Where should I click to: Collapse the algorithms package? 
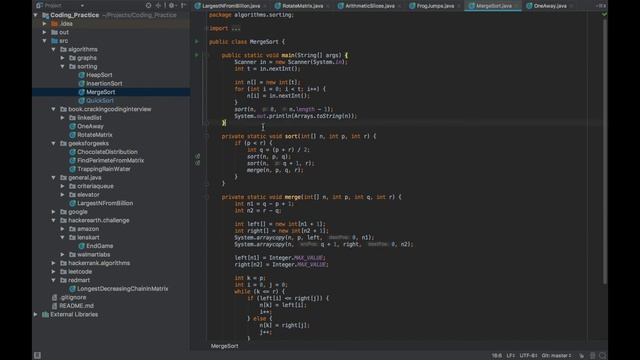pos(53,49)
